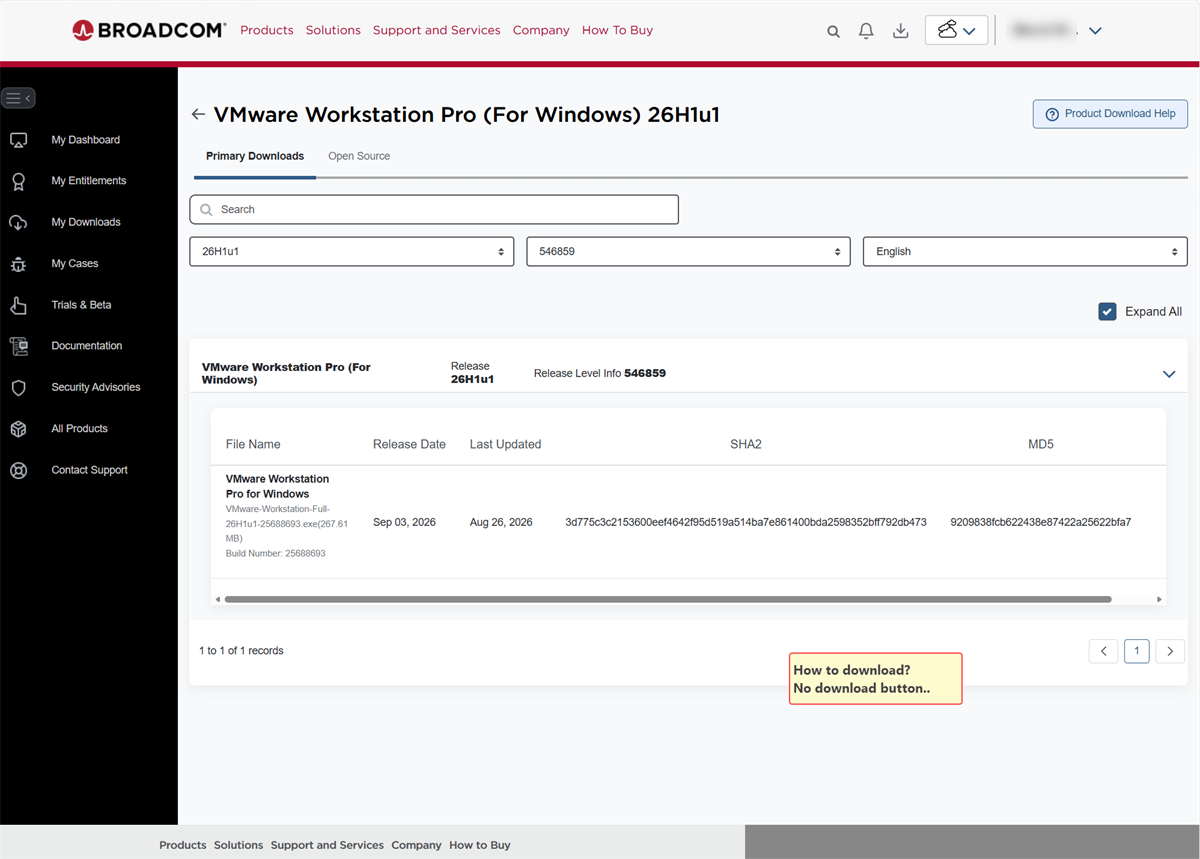Viewport: 1200px width, 859px height.
Task: Click the scrollbar left arrow in table
Action: coord(218,599)
